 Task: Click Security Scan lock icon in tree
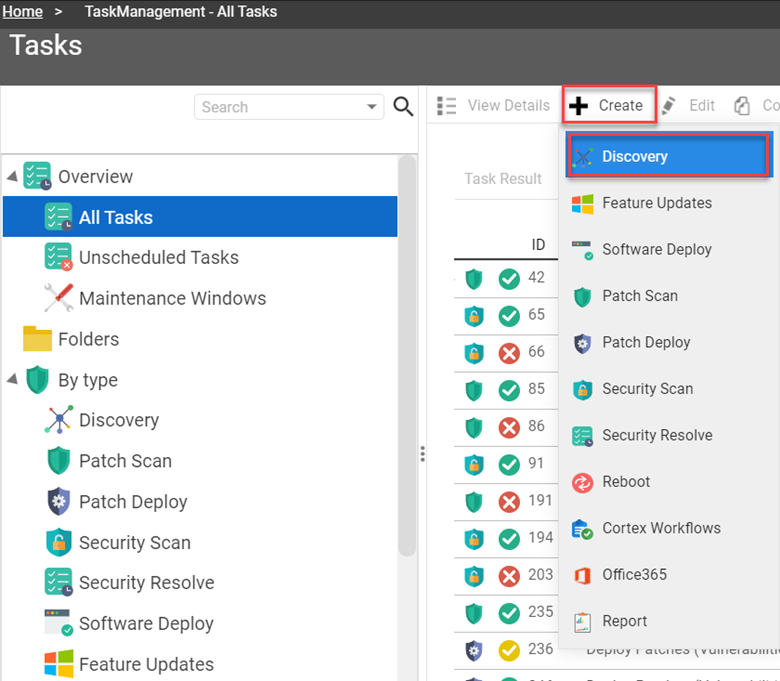pos(59,542)
